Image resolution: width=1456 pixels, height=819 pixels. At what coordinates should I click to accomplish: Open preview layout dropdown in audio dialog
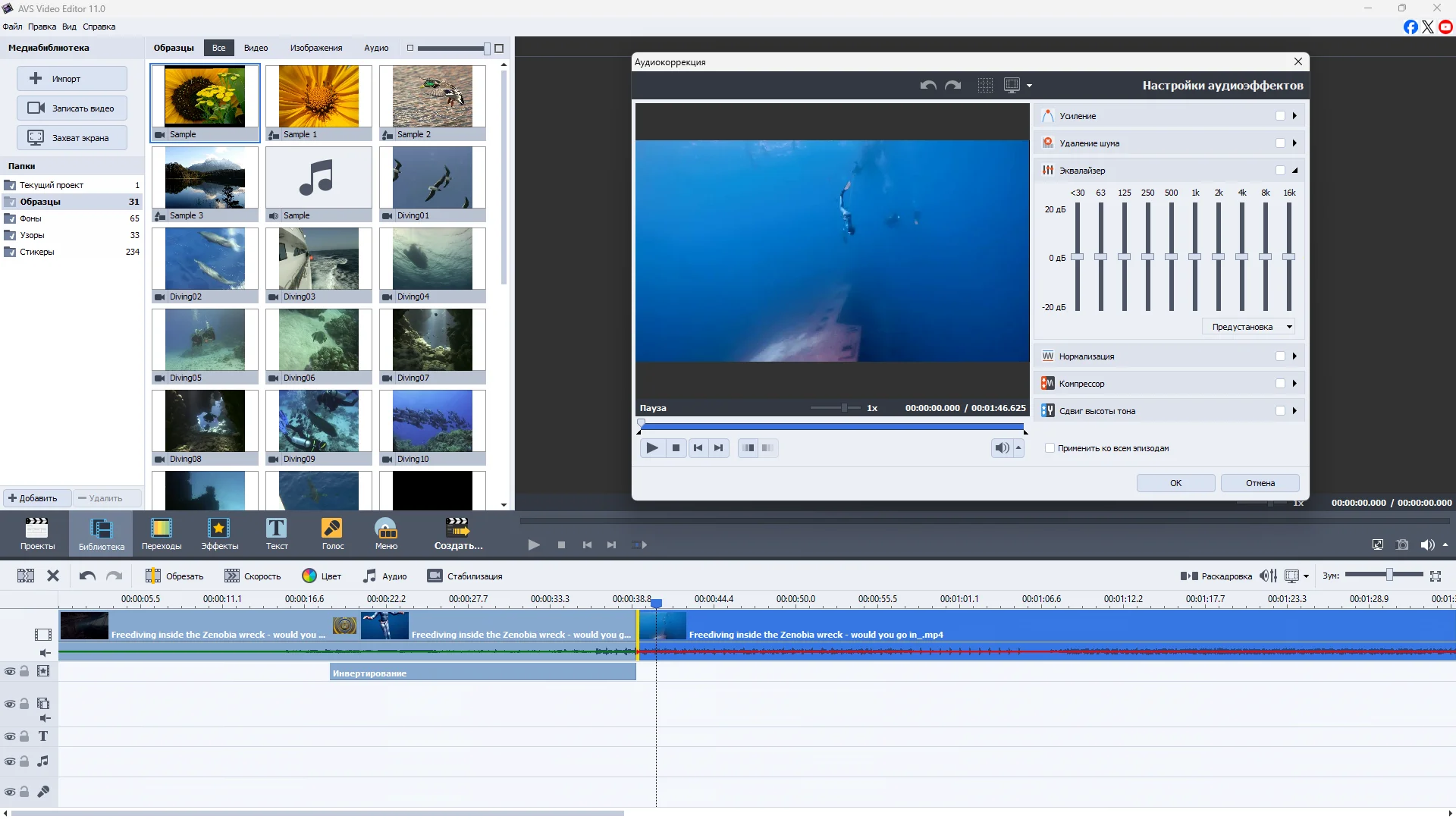point(1029,86)
